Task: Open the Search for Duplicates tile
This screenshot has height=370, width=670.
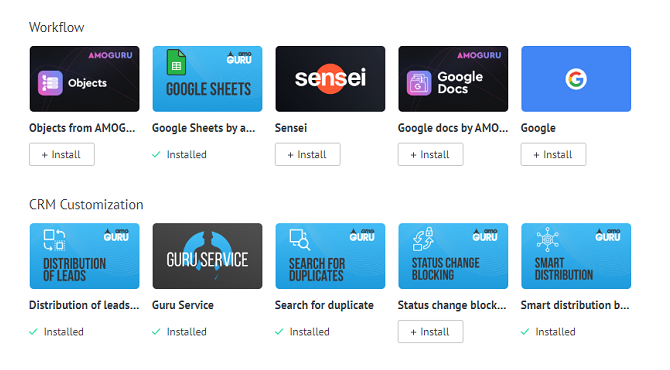Action: 330,256
